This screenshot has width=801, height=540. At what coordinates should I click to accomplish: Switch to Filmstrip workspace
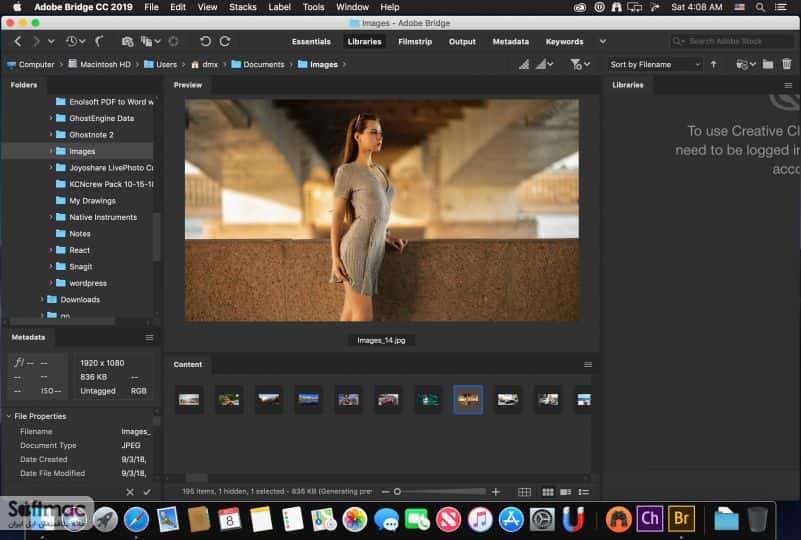[x=415, y=41]
